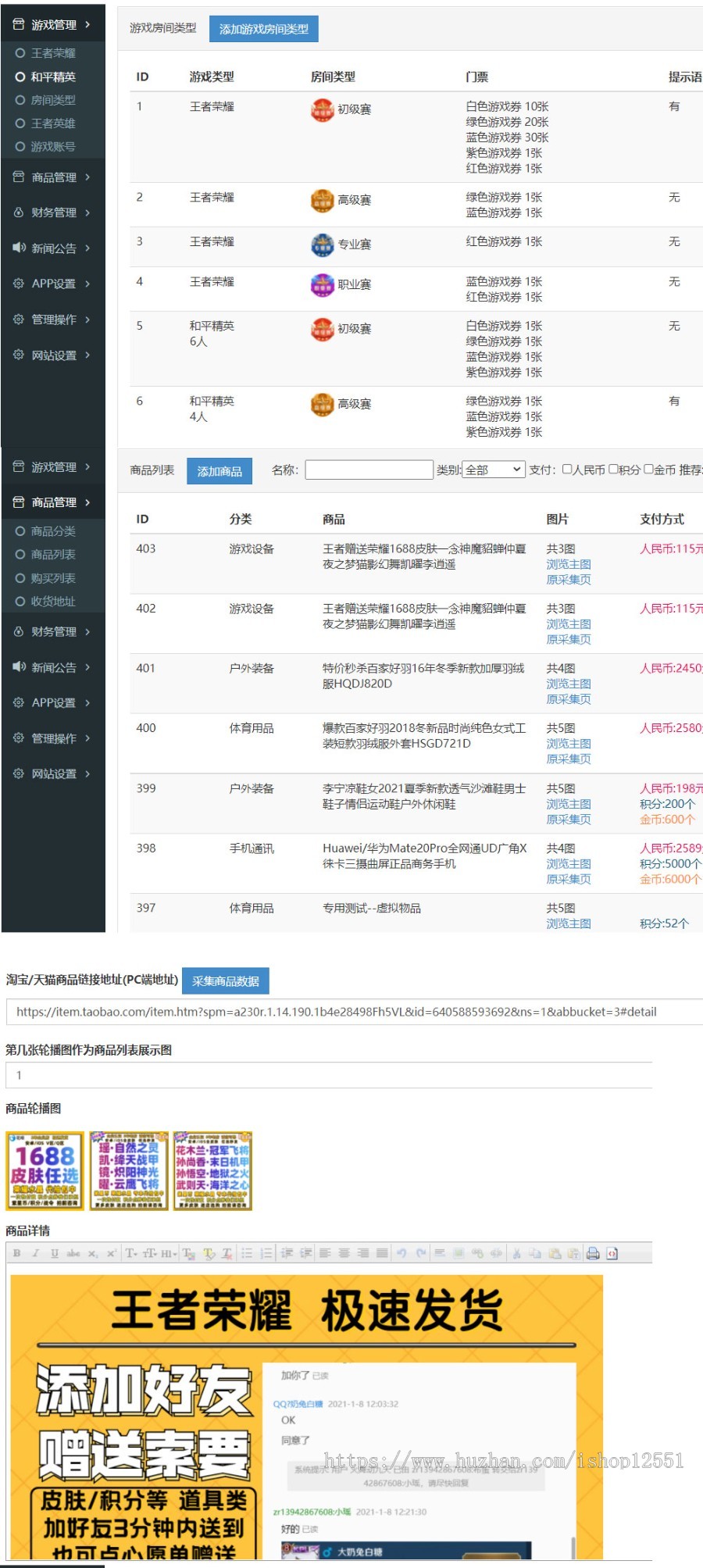Viewport: 703px width, 1568px height.
Task: Decrease indent in the editor toolbar
Action: click(x=287, y=1253)
